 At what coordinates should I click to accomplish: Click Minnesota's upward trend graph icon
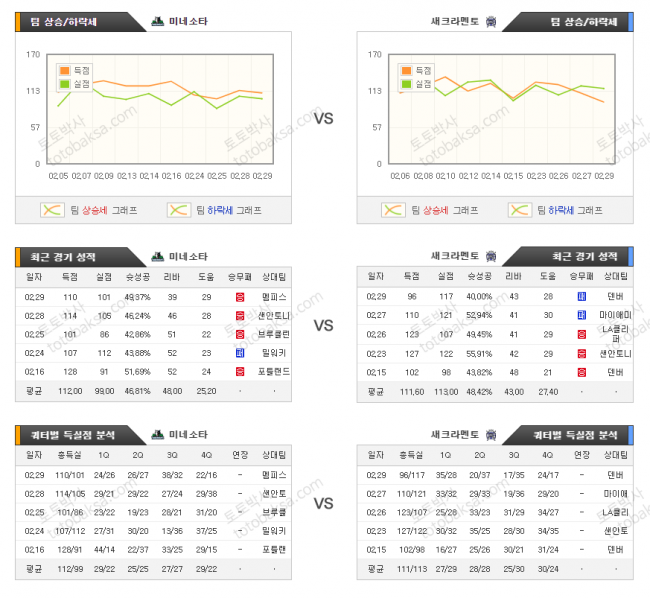(x=53, y=210)
